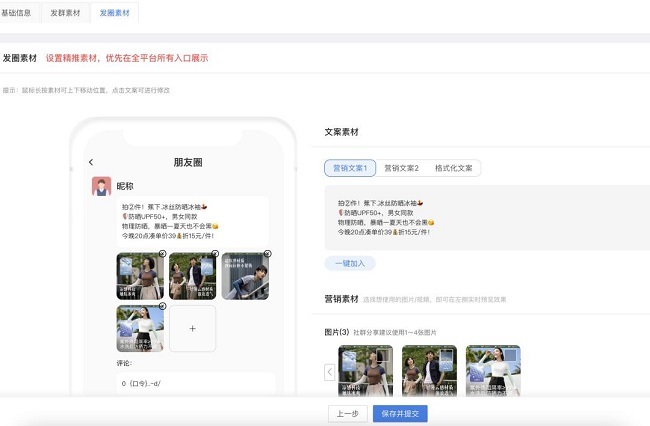Choose the 营销文案2 copy option
Viewport: 650px width, 426px height.
click(x=403, y=168)
